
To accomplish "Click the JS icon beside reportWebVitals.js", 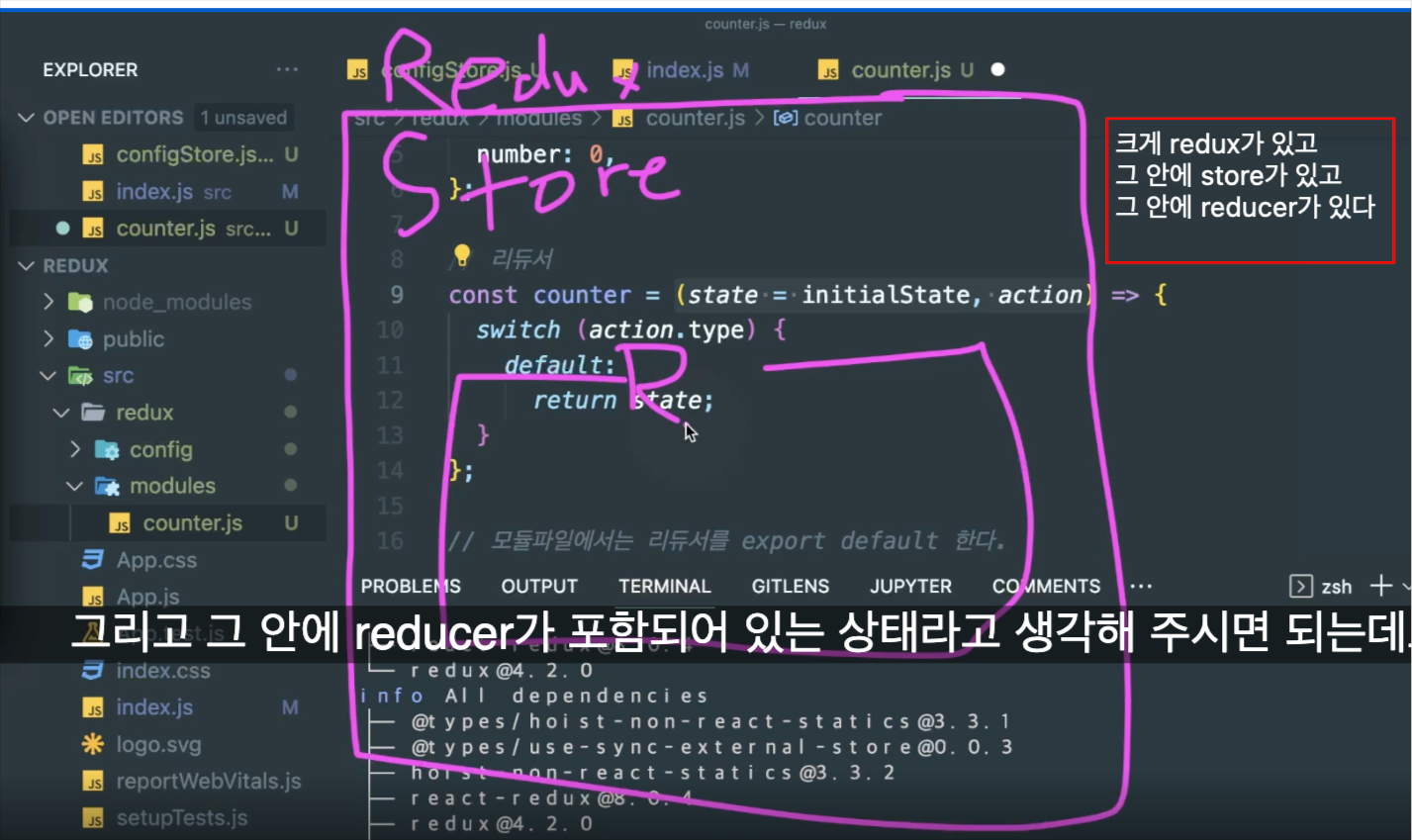I will [x=93, y=782].
